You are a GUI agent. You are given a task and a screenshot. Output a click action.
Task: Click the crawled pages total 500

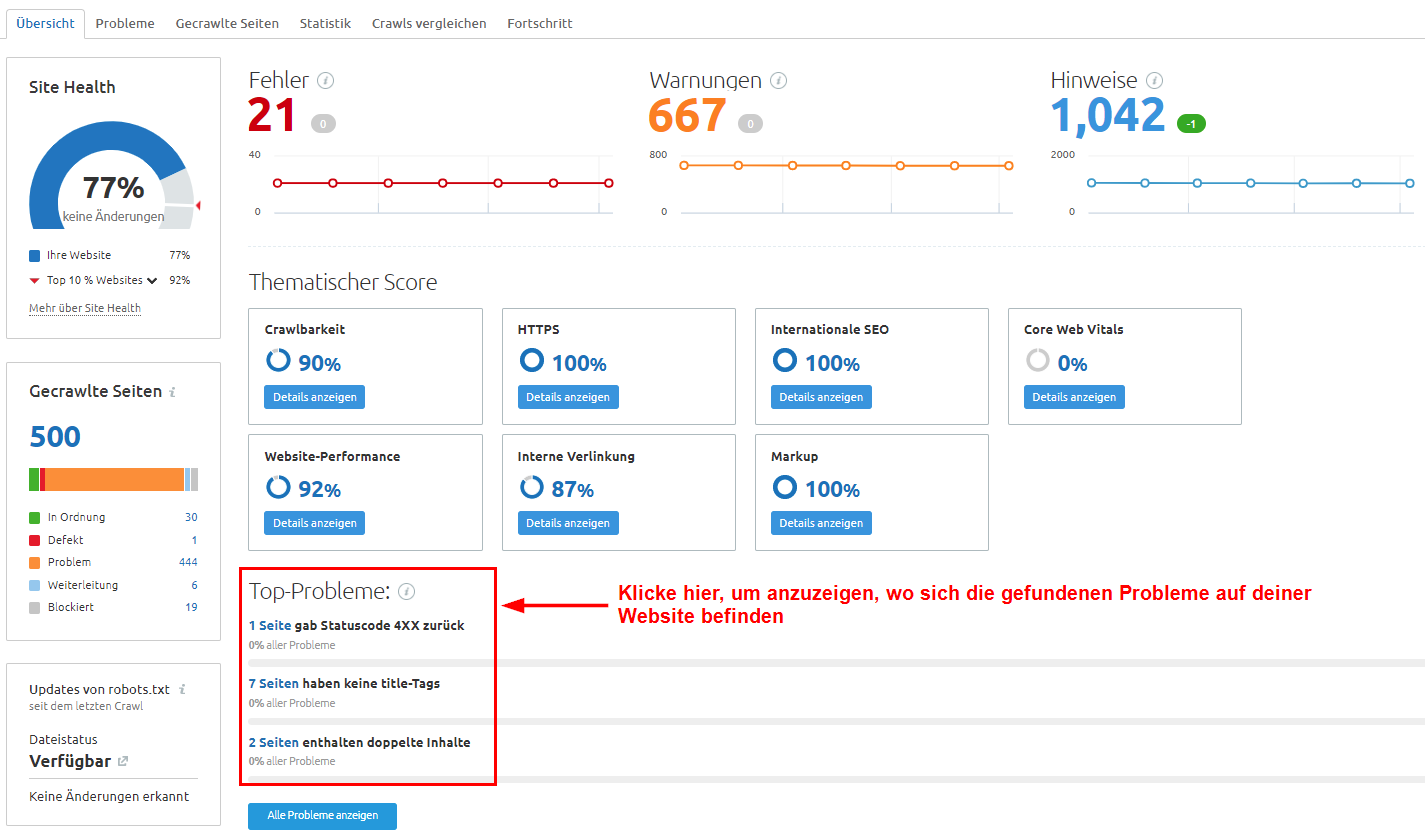(x=55, y=437)
